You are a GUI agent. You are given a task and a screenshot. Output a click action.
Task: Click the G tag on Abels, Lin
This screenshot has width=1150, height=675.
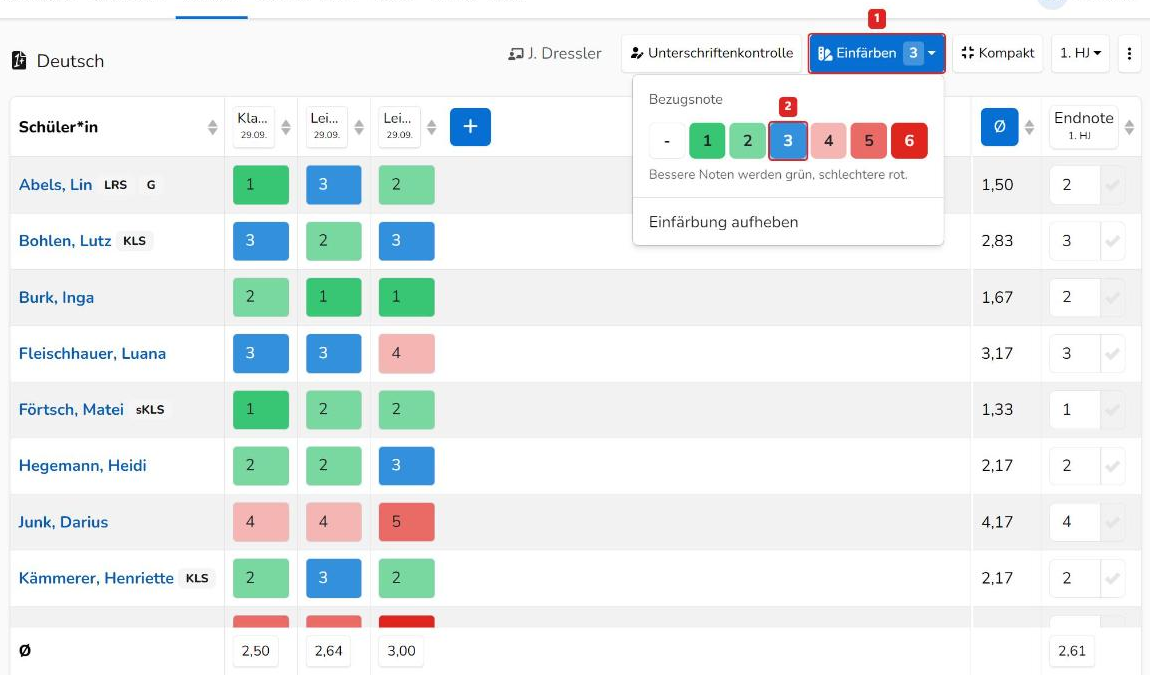pos(150,185)
